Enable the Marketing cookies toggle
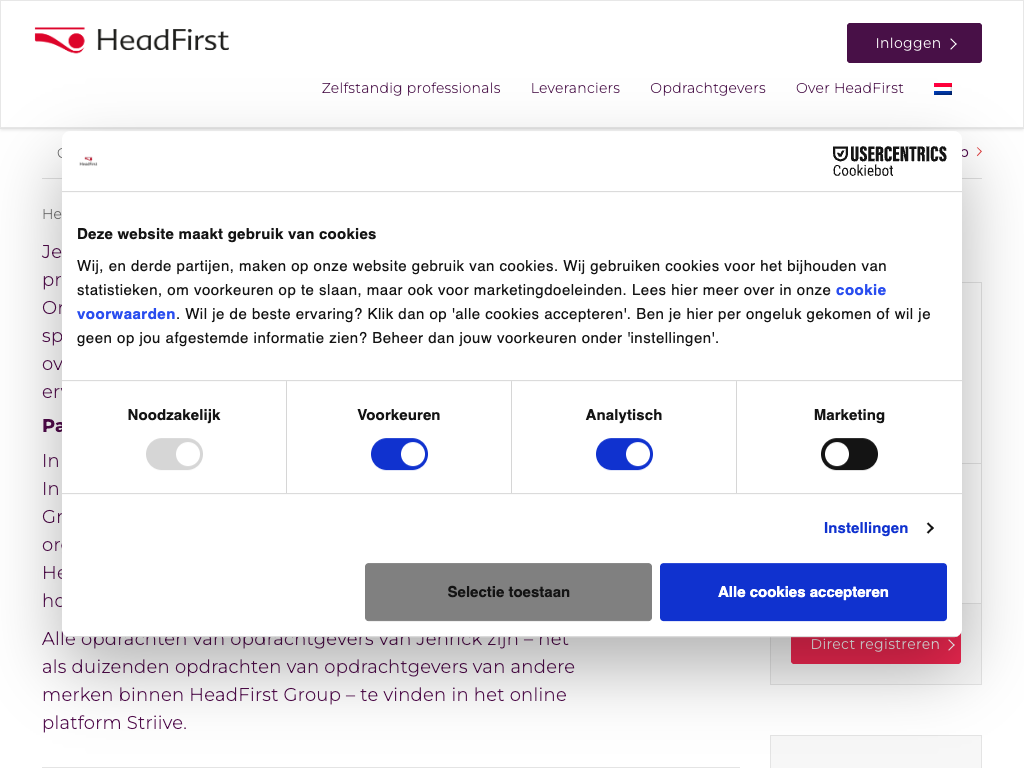This screenshot has height=768, width=1024. click(849, 455)
